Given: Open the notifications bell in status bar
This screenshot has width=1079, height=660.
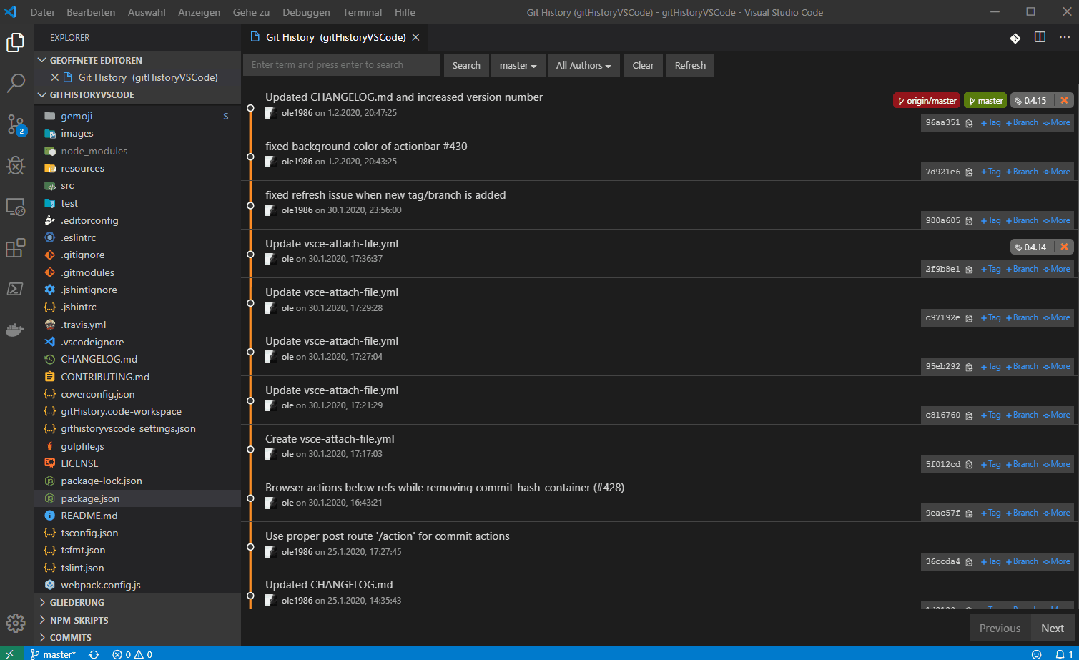Looking at the screenshot, I should pyautogui.click(x=1064, y=654).
